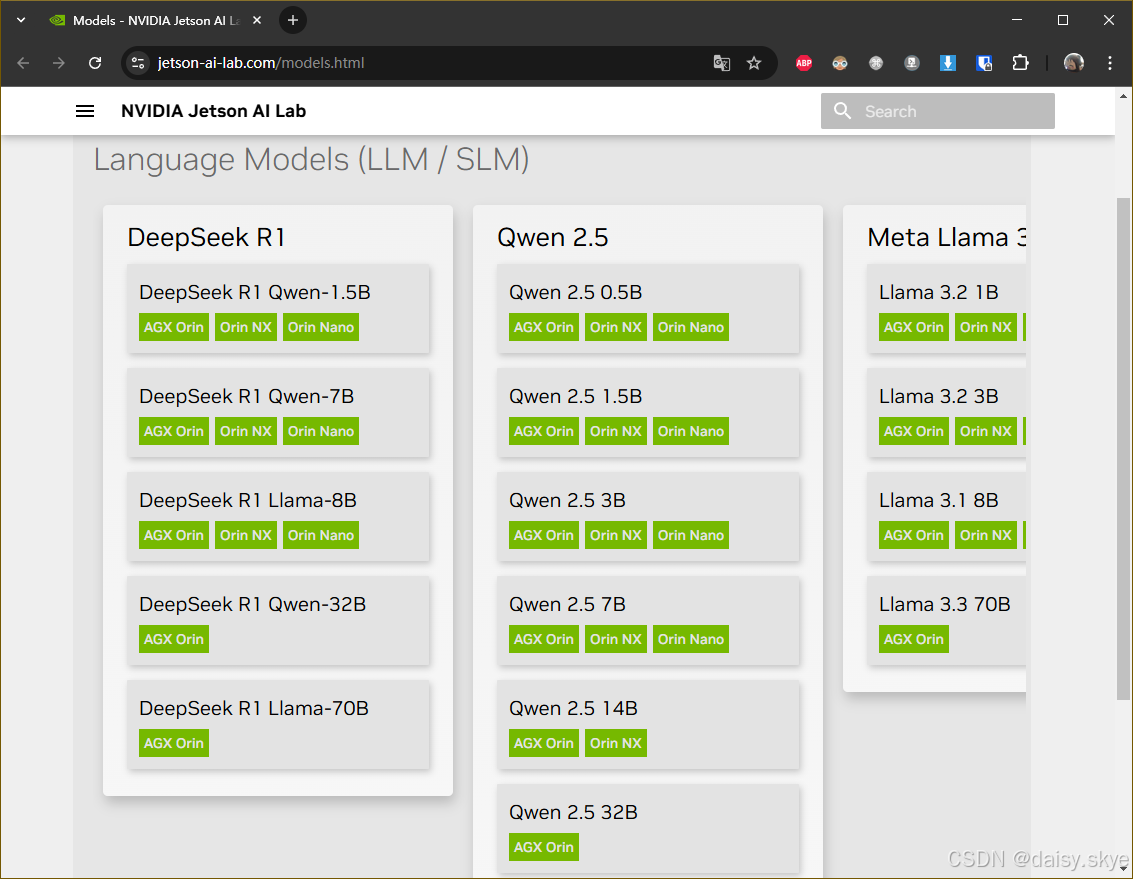Open the user profile avatar
1133x879 pixels.
[1074, 63]
